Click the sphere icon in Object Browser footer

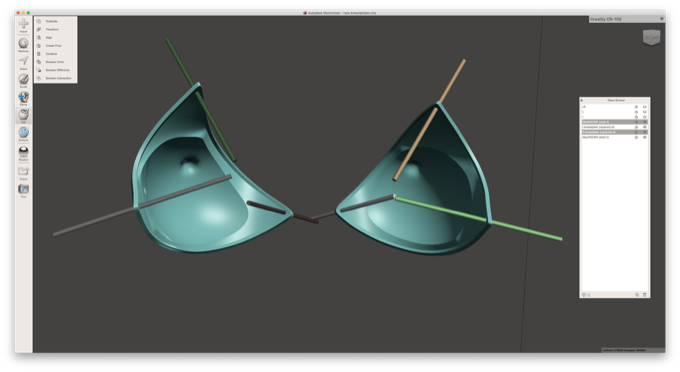(584, 294)
